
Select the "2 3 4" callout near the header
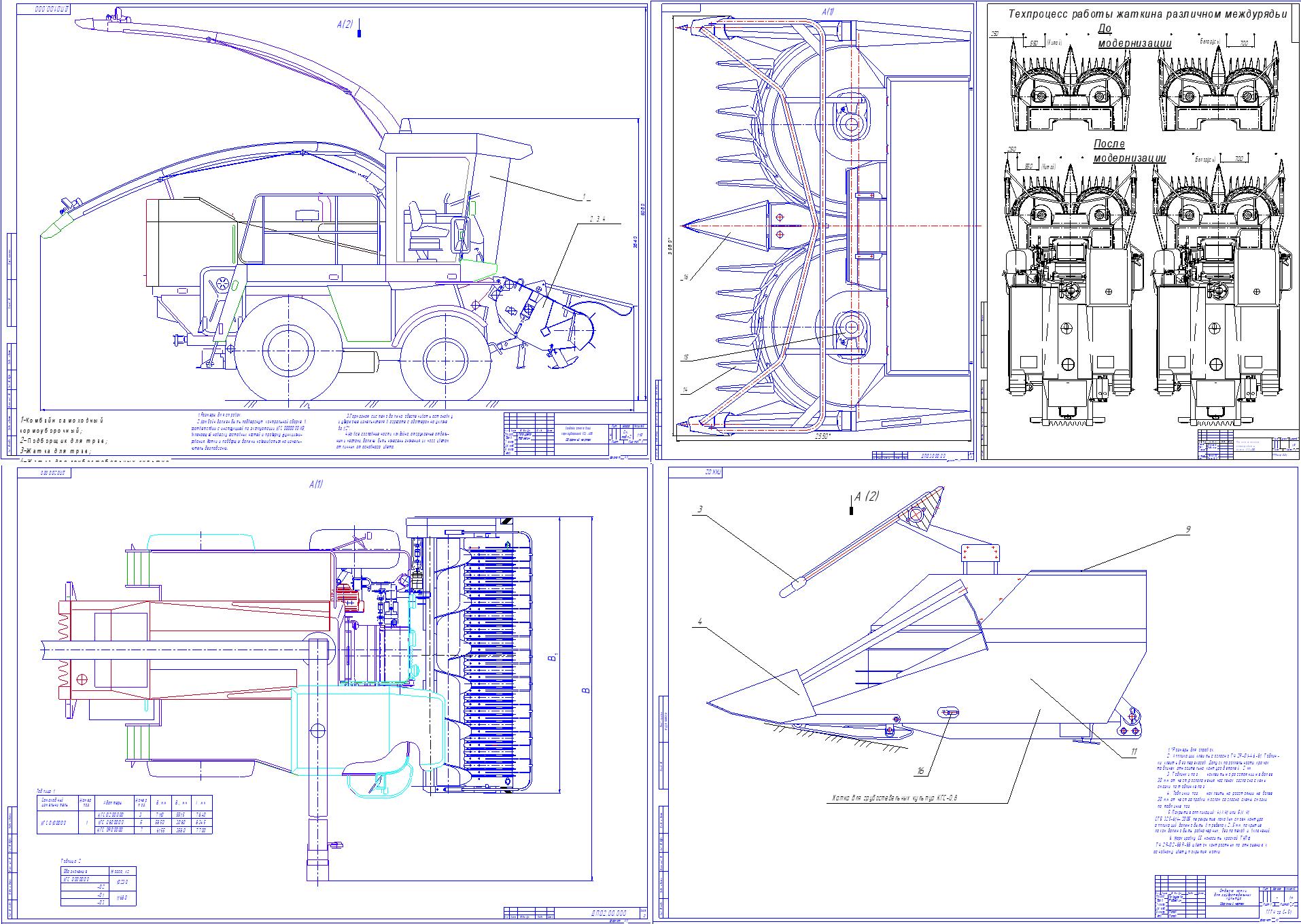[597, 219]
